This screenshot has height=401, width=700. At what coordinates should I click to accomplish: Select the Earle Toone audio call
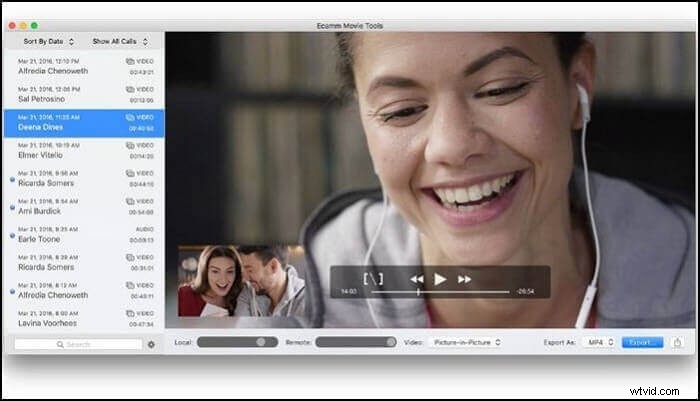point(84,235)
